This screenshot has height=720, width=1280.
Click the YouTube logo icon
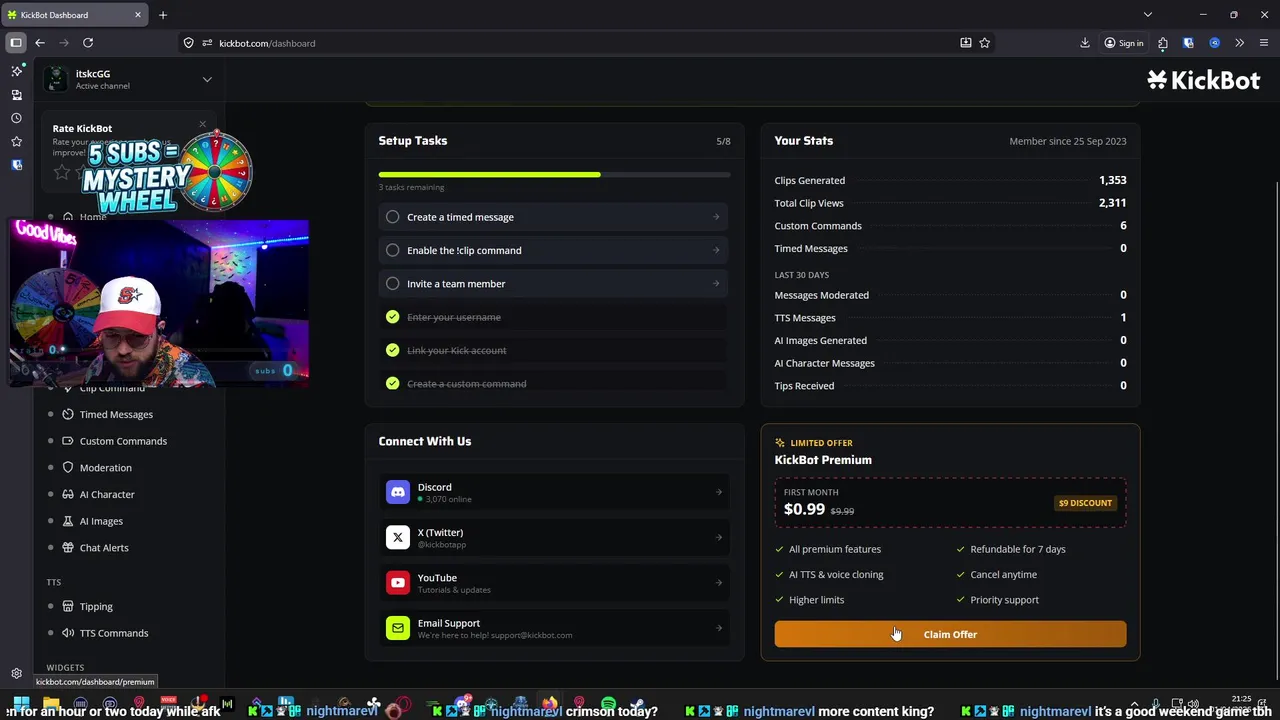pos(398,583)
